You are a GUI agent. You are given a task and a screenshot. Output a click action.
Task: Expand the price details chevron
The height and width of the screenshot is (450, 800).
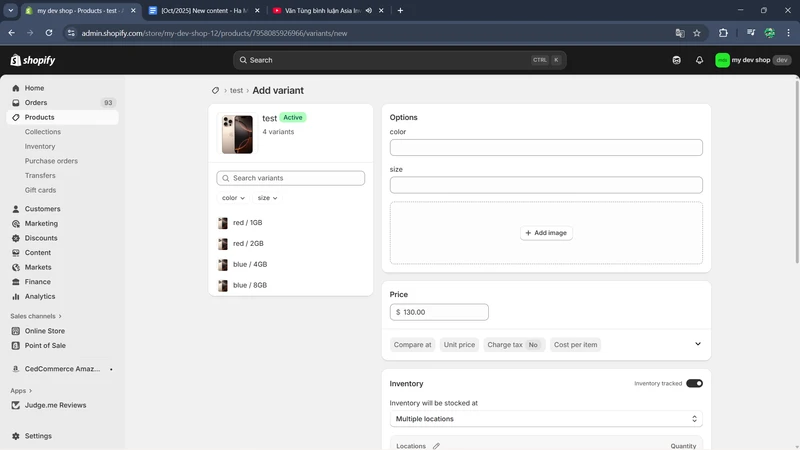(697, 344)
